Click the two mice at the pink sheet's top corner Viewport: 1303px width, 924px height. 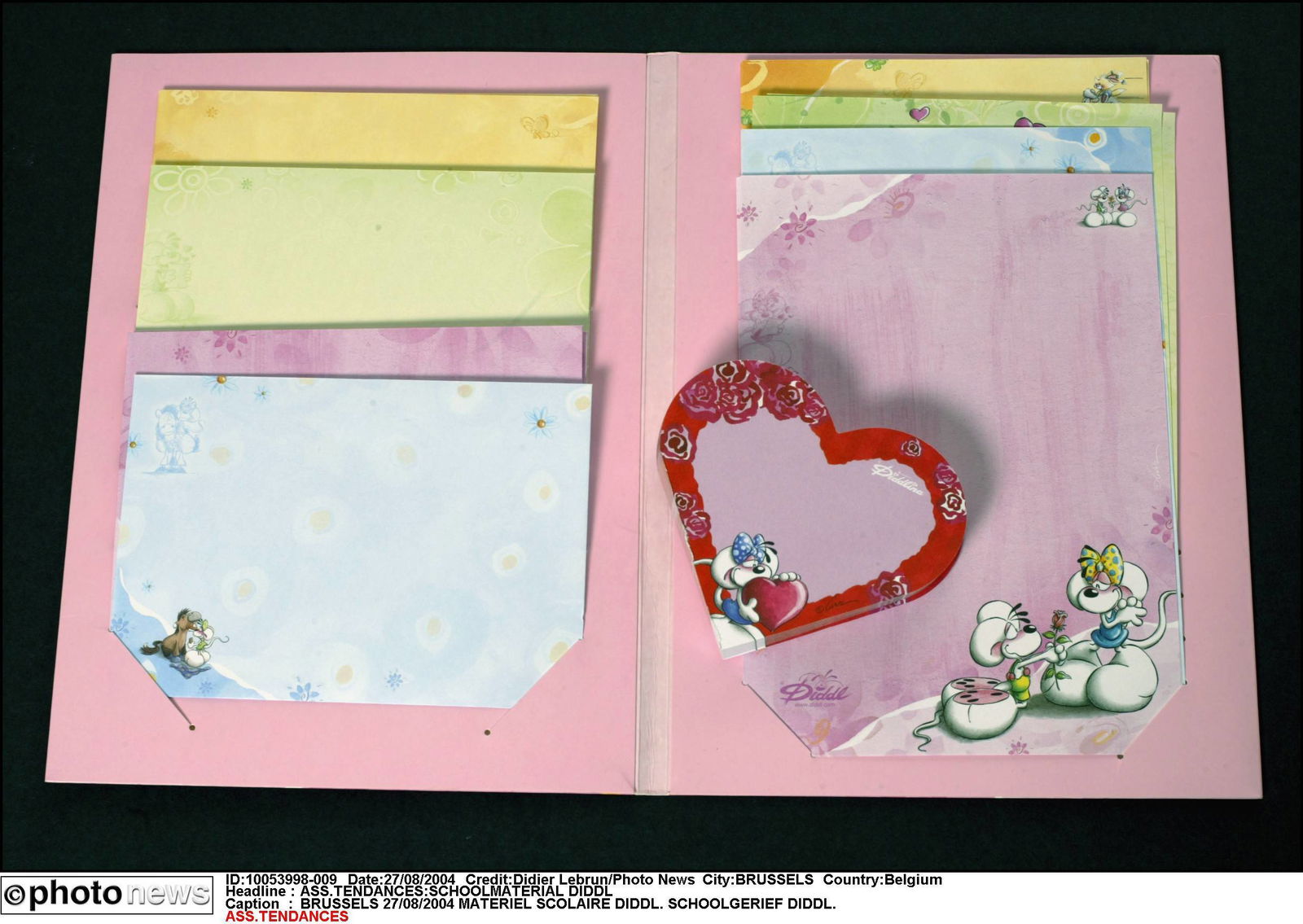1112,205
